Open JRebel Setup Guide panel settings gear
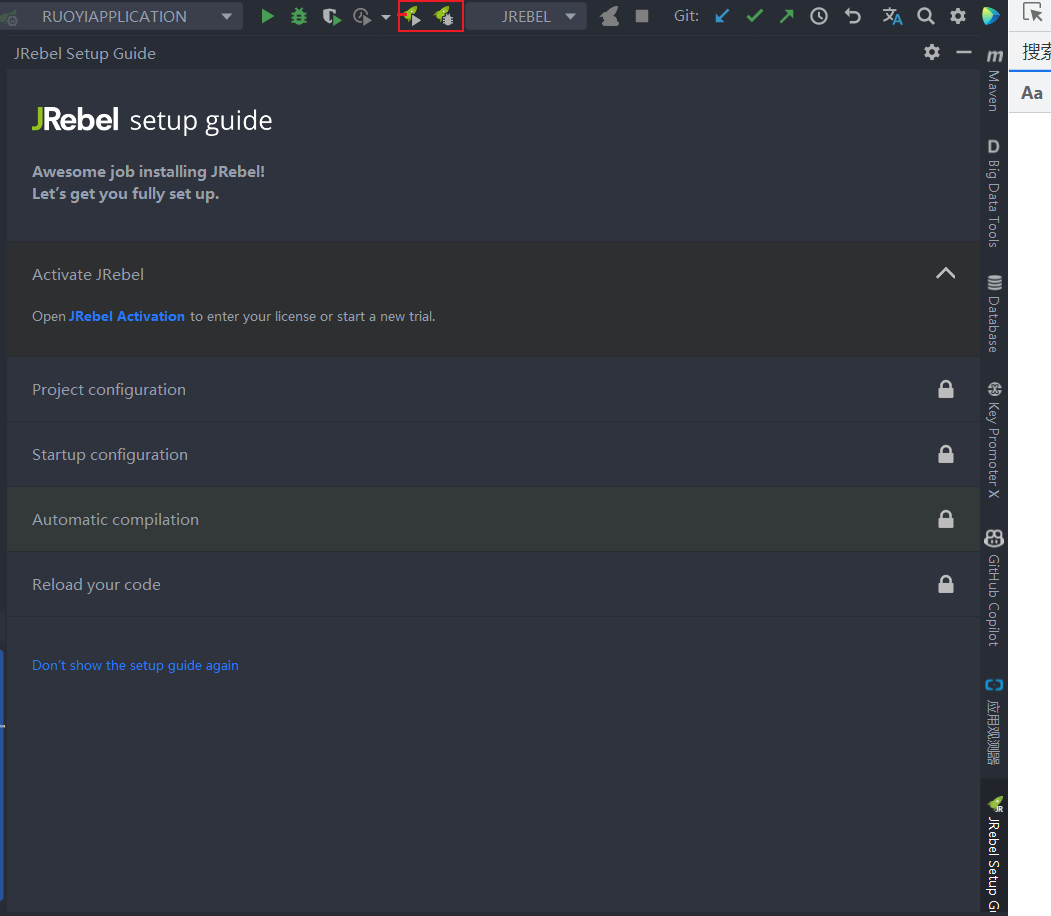1051x916 pixels. (x=932, y=52)
